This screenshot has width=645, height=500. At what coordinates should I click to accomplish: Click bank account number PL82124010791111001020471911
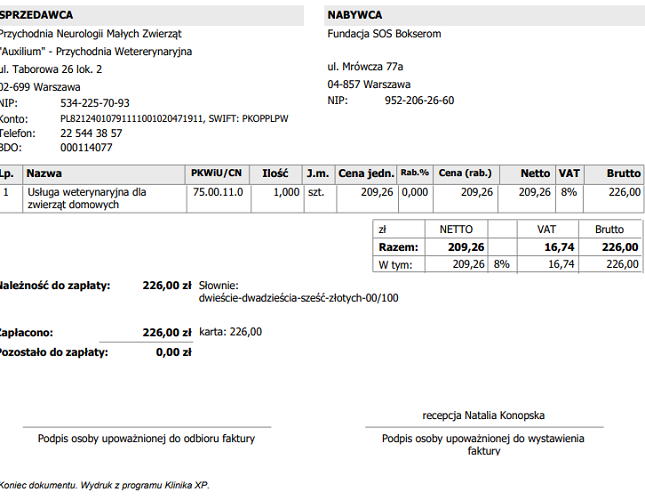click(132, 119)
